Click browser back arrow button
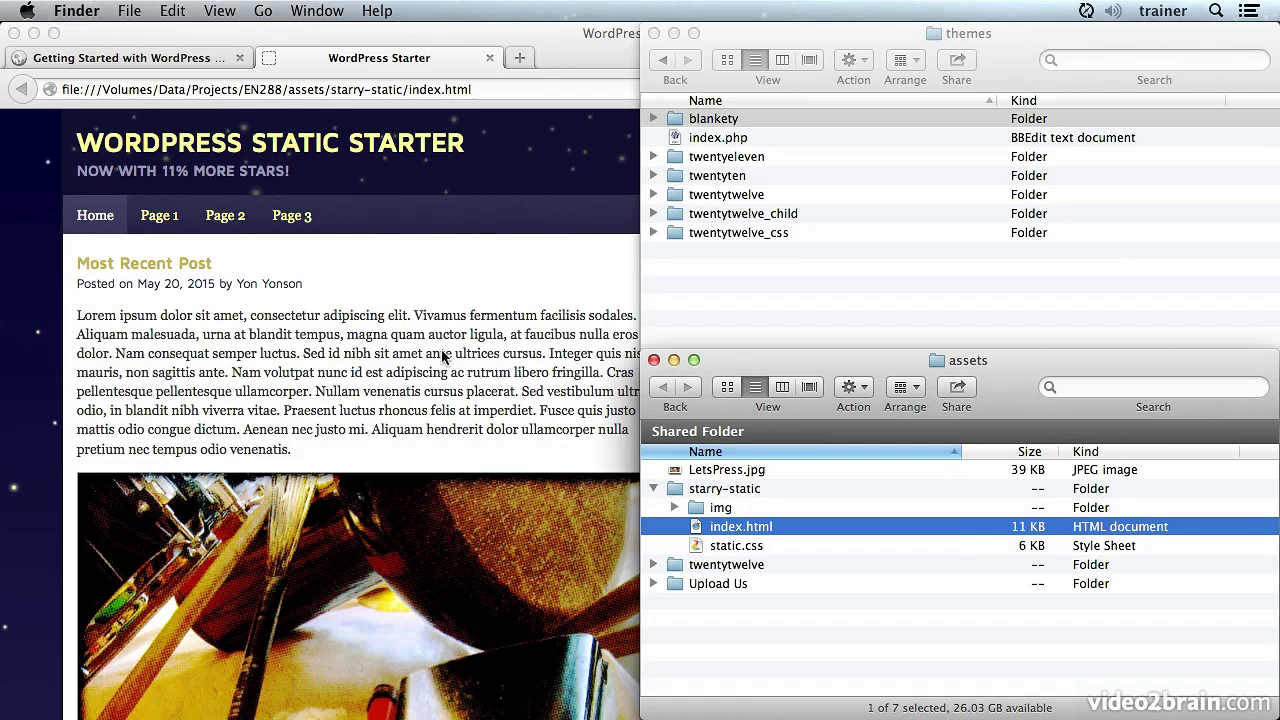This screenshot has width=1280, height=720. 21,89
